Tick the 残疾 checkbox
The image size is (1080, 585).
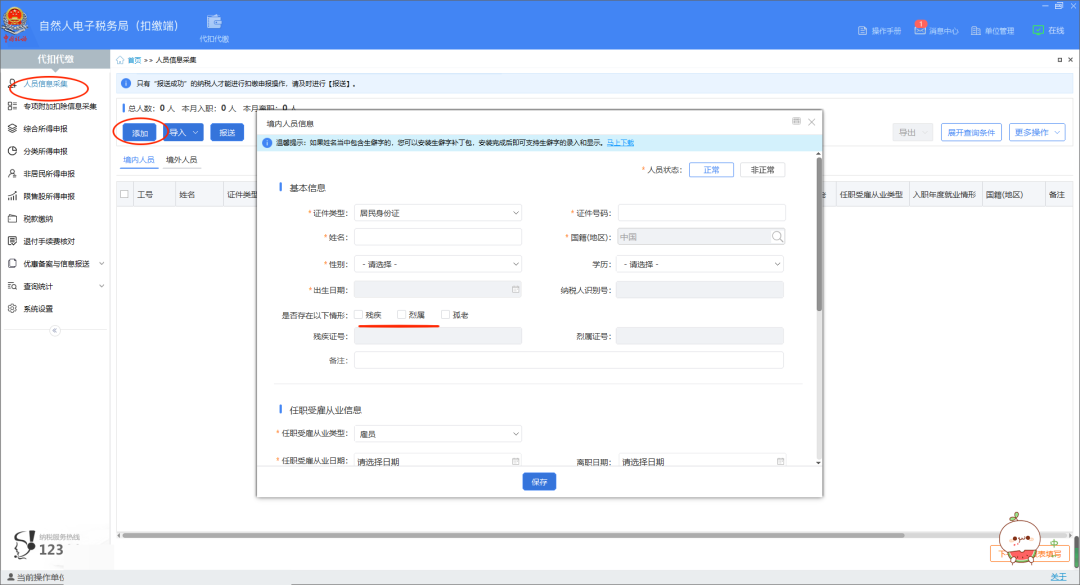358,315
